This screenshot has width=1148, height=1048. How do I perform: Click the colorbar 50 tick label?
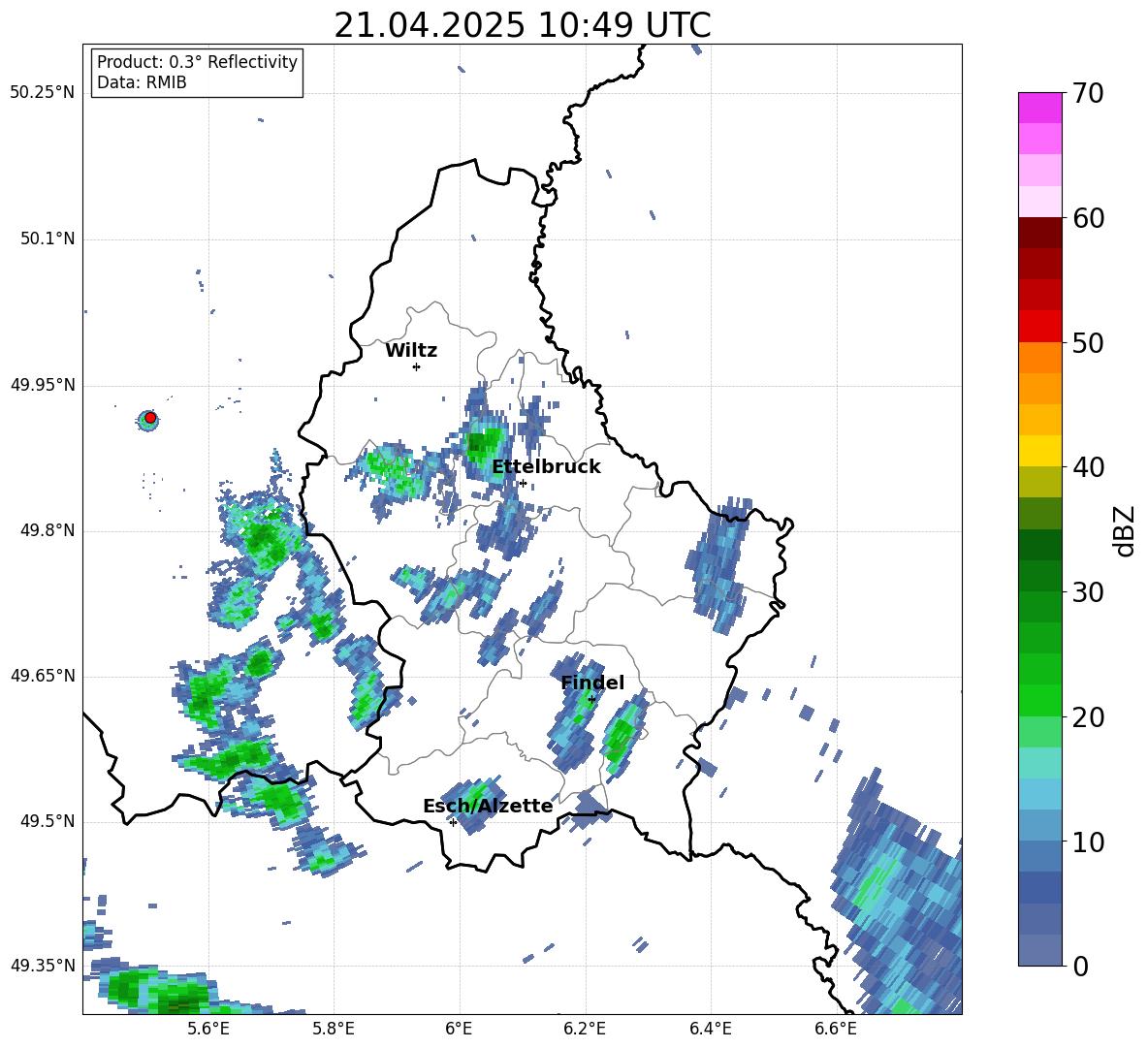click(x=1088, y=343)
